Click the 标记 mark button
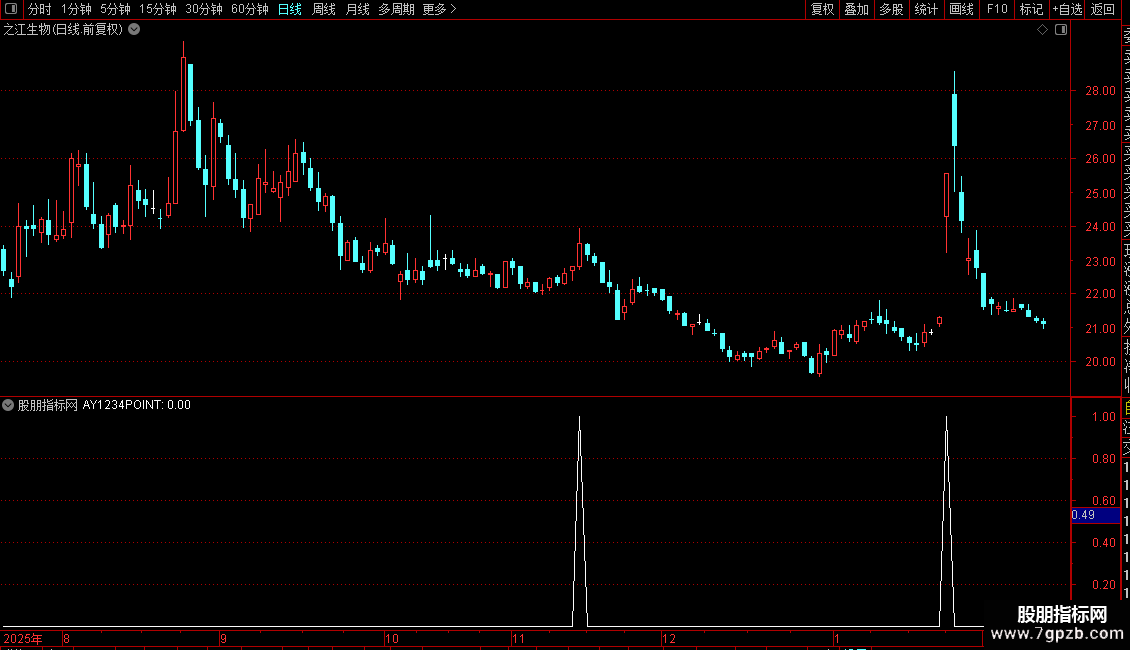 coord(1031,9)
